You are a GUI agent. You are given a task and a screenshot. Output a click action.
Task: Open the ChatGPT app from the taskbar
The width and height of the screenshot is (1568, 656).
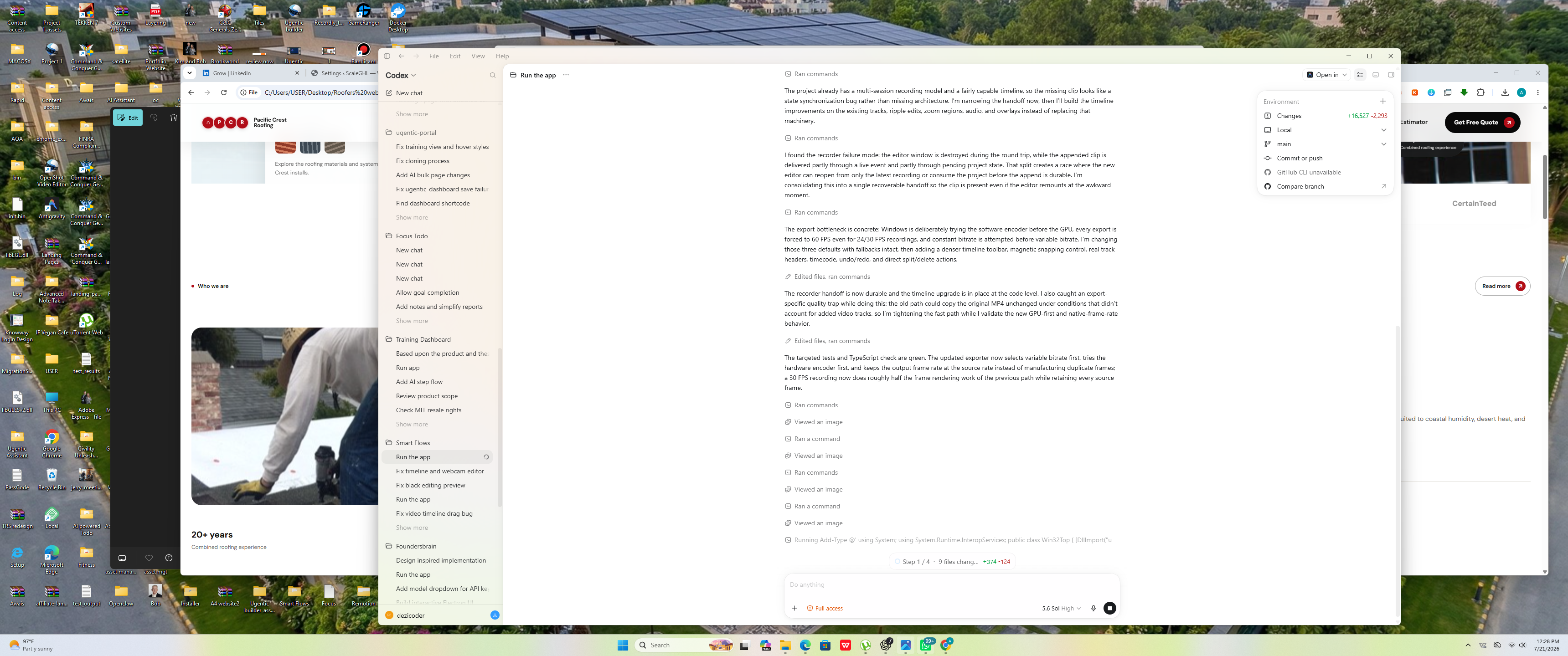point(886,645)
